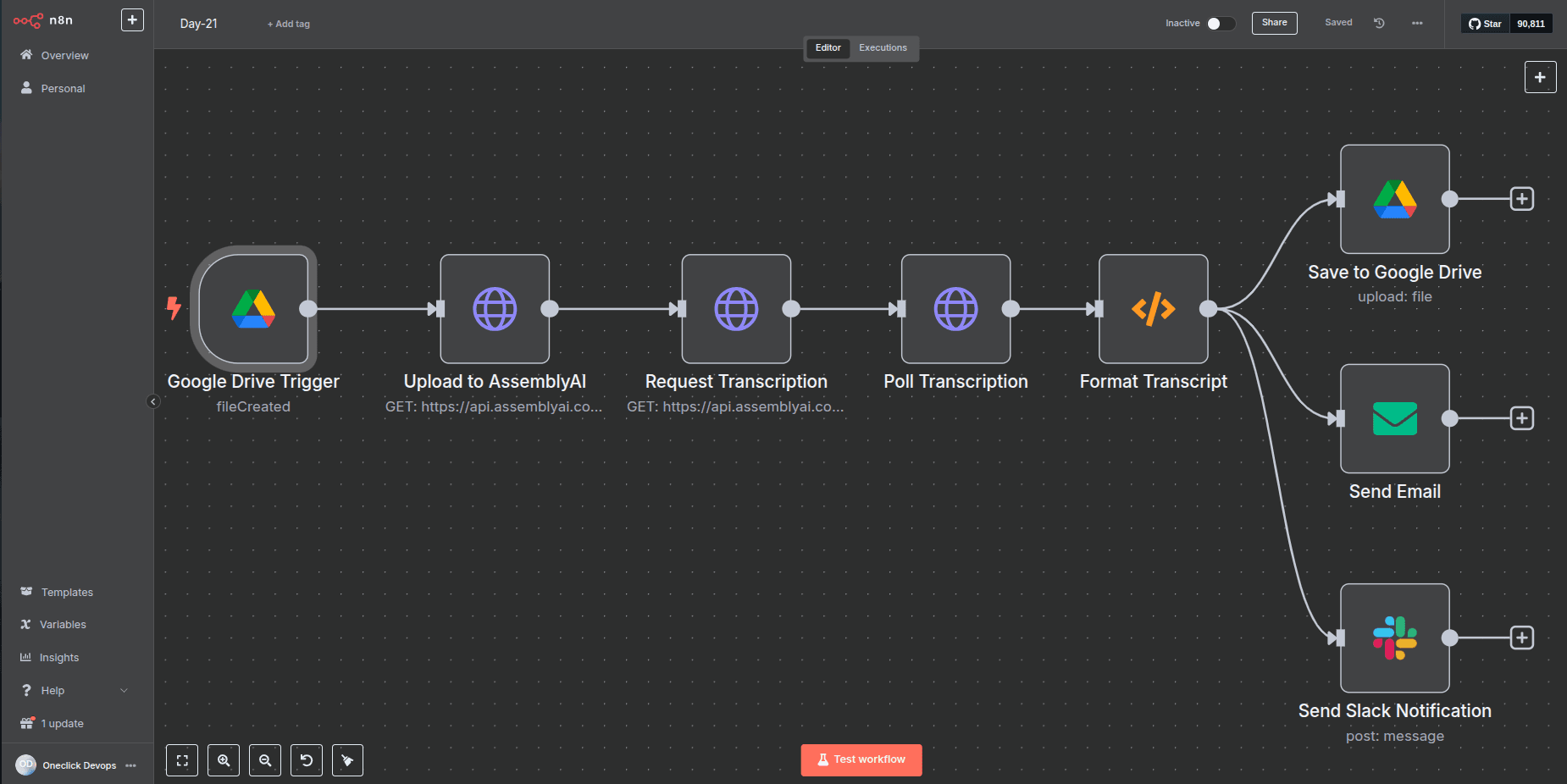1567x784 pixels.
Task: Select the Google Drive Trigger node
Action: (x=253, y=309)
